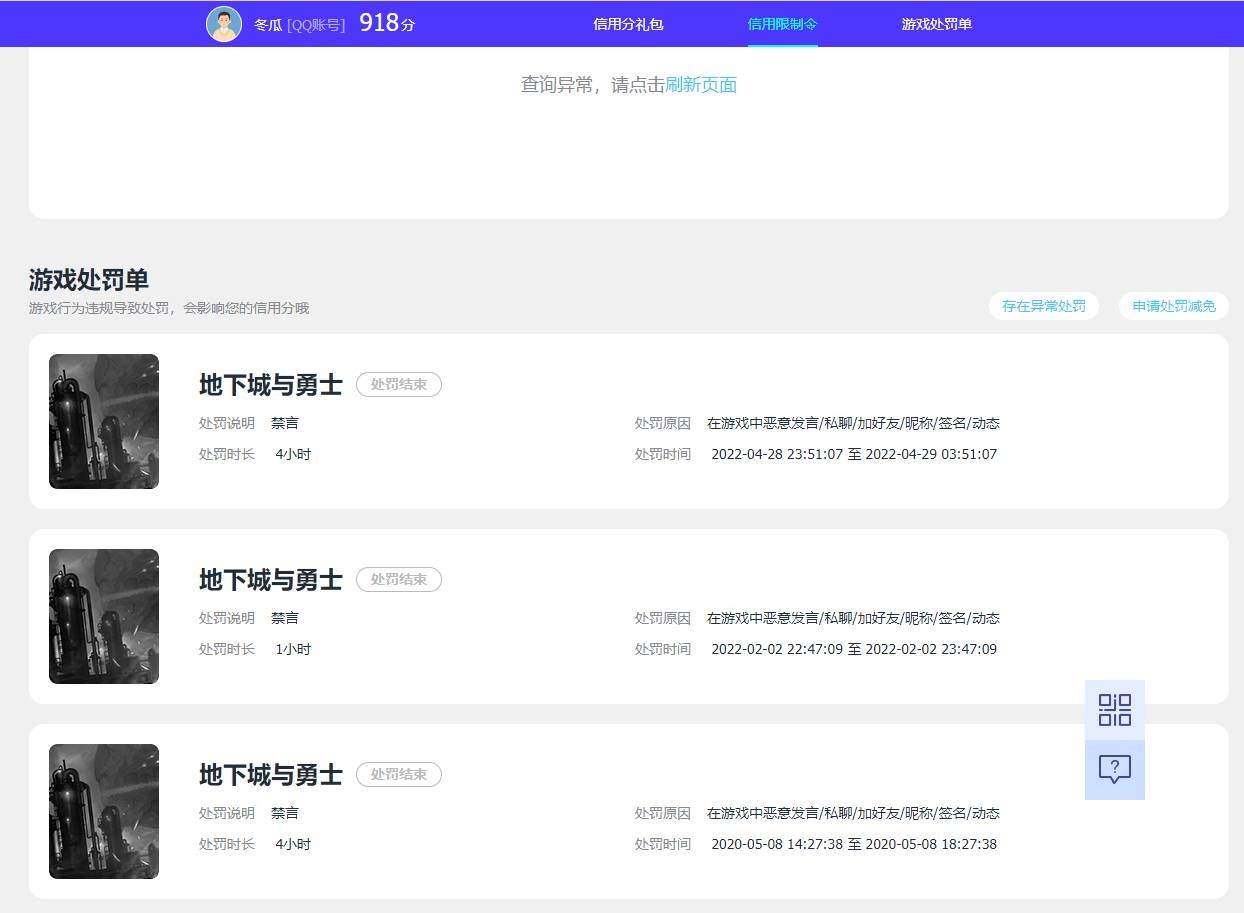Click the penalty reason text in 2022-04-28 card
The height and width of the screenshot is (913, 1244).
coord(853,423)
